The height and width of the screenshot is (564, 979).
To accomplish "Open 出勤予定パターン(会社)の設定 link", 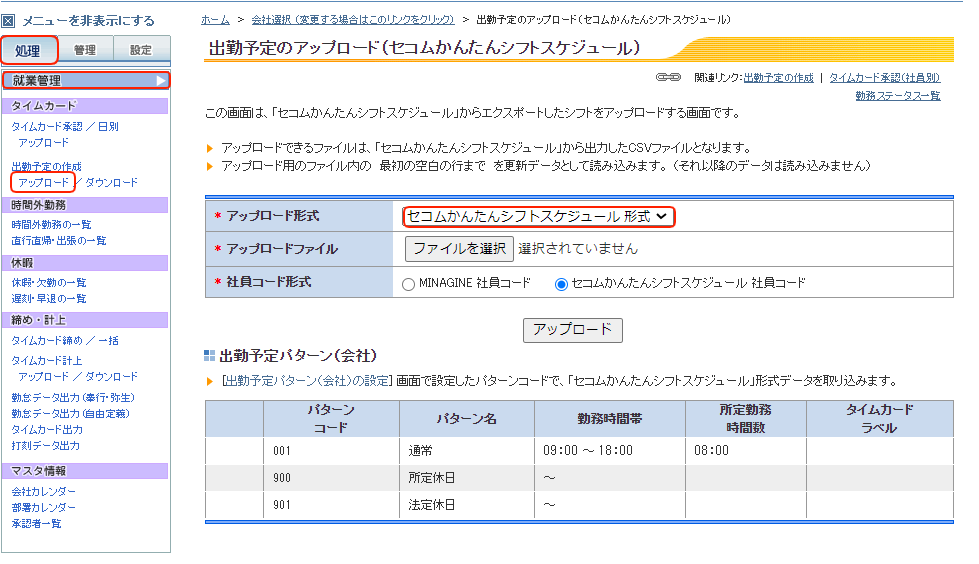I will tap(307, 381).
